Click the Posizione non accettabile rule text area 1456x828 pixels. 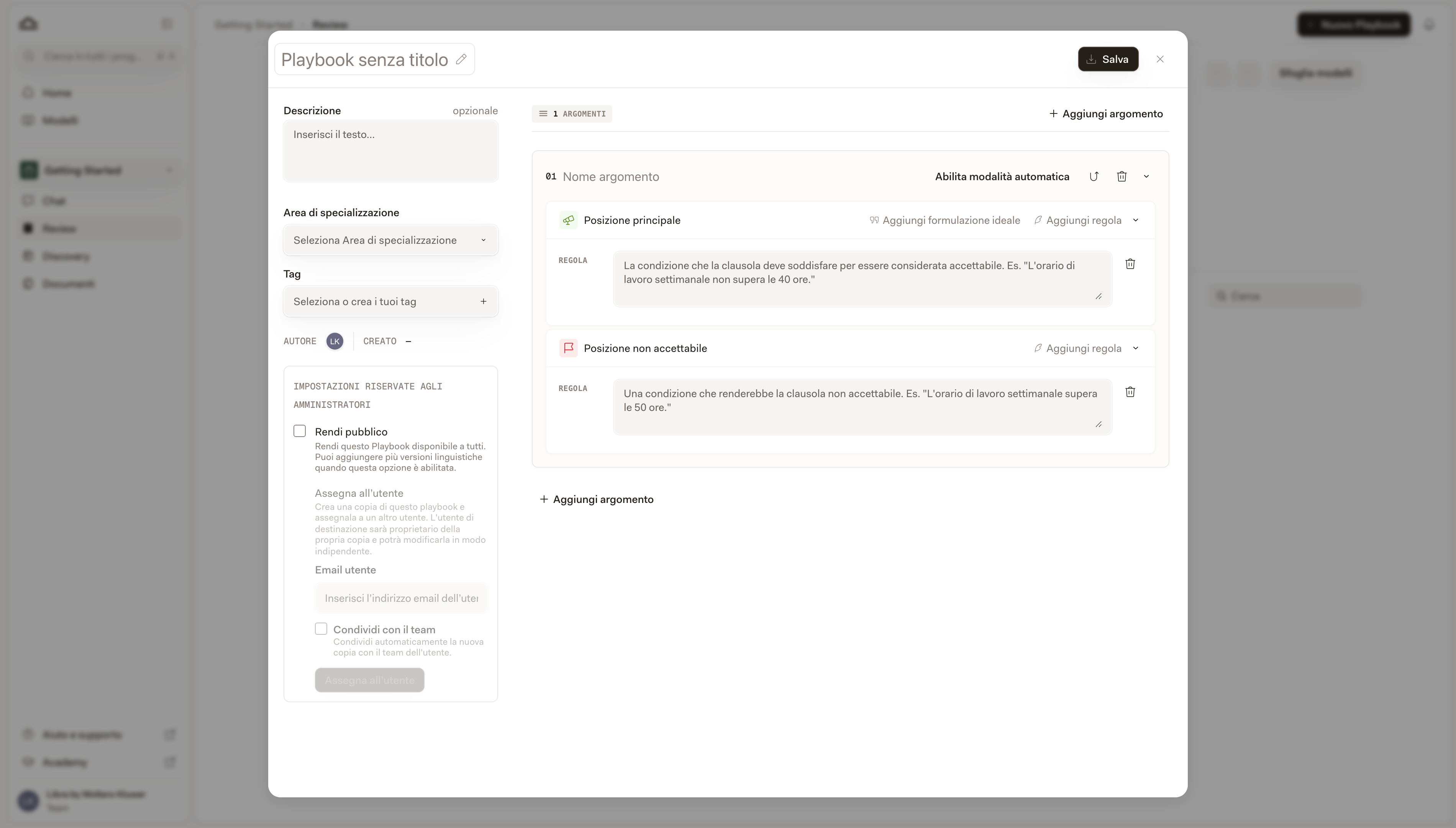click(x=862, y=407)
